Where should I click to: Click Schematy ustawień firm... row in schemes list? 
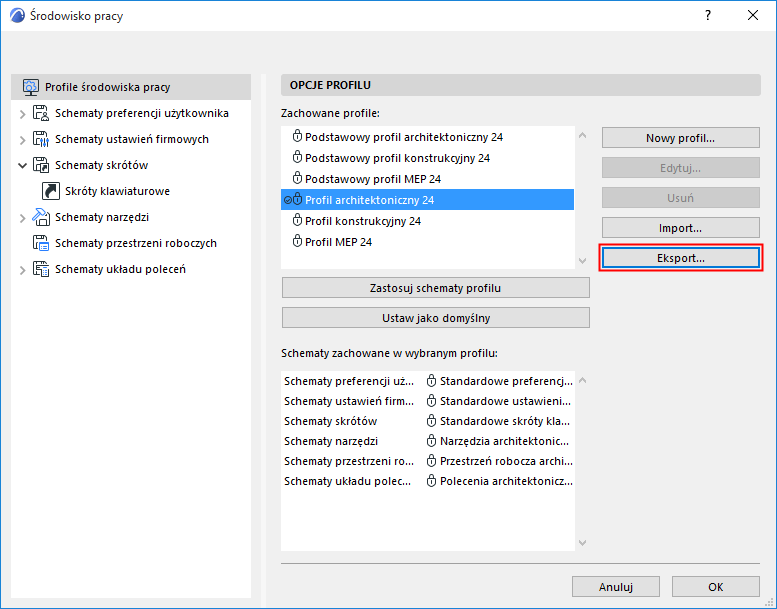(428, 401)
